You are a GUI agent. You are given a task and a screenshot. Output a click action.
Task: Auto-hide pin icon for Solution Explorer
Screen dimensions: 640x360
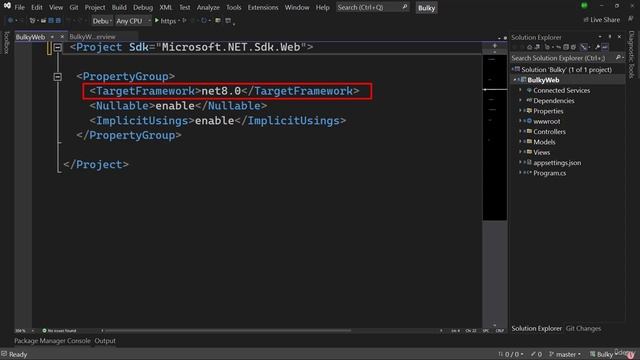tap(610, 37)
